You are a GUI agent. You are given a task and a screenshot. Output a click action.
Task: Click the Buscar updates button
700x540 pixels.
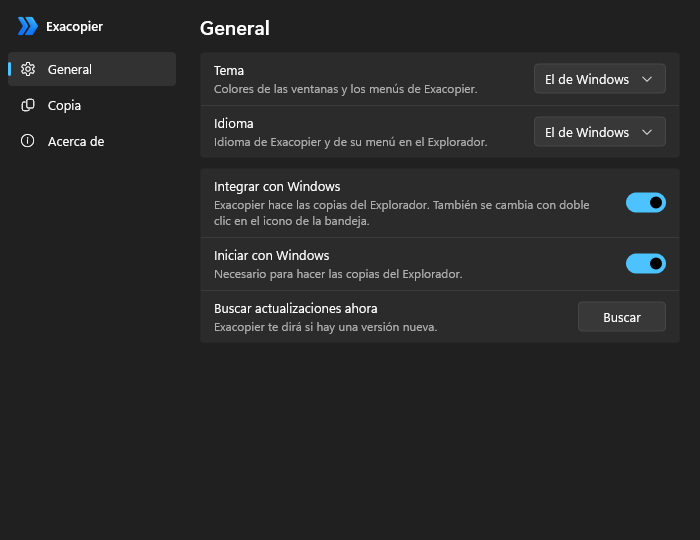pyautogui.click(x=622, y=317)
